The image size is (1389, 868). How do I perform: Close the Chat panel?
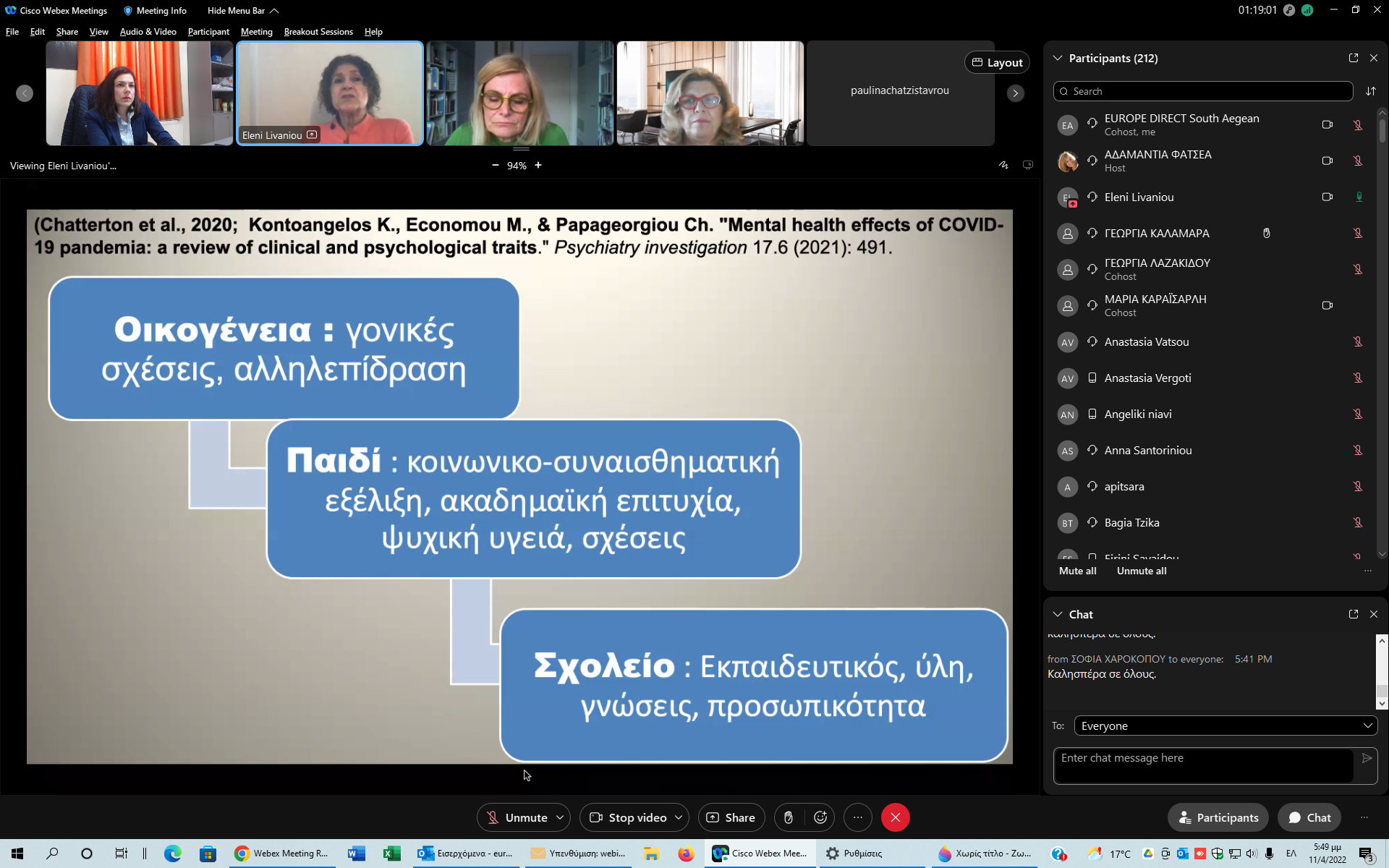[1374, 614]
